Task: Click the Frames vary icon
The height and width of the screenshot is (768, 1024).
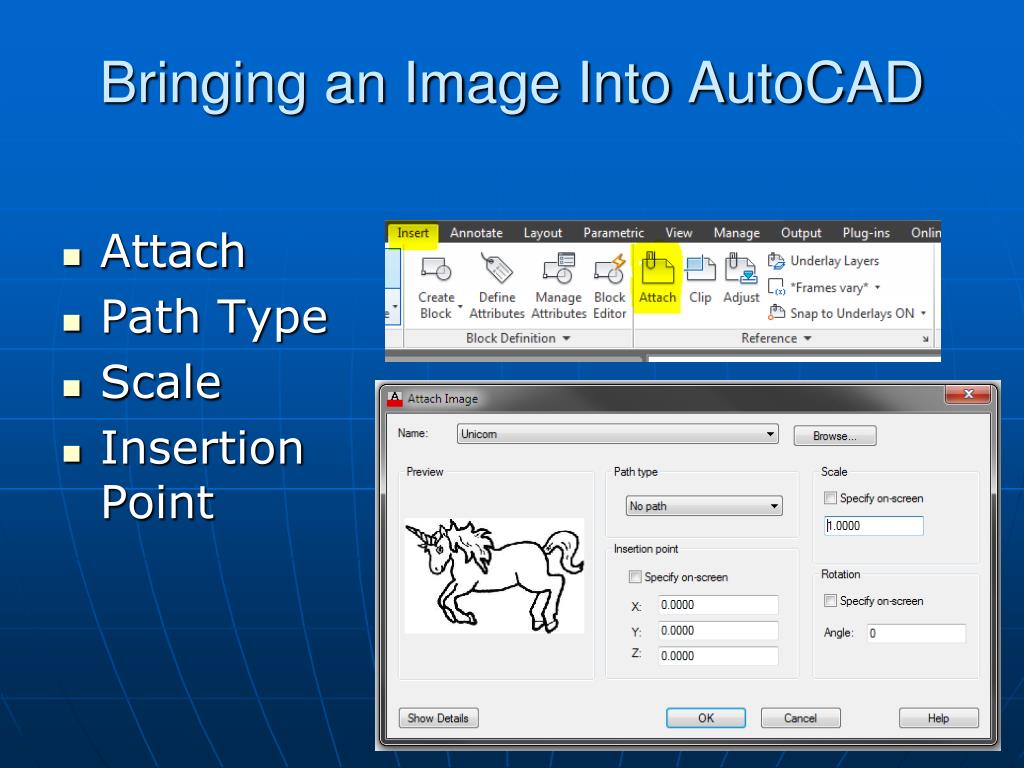Action: coord(776,287)
